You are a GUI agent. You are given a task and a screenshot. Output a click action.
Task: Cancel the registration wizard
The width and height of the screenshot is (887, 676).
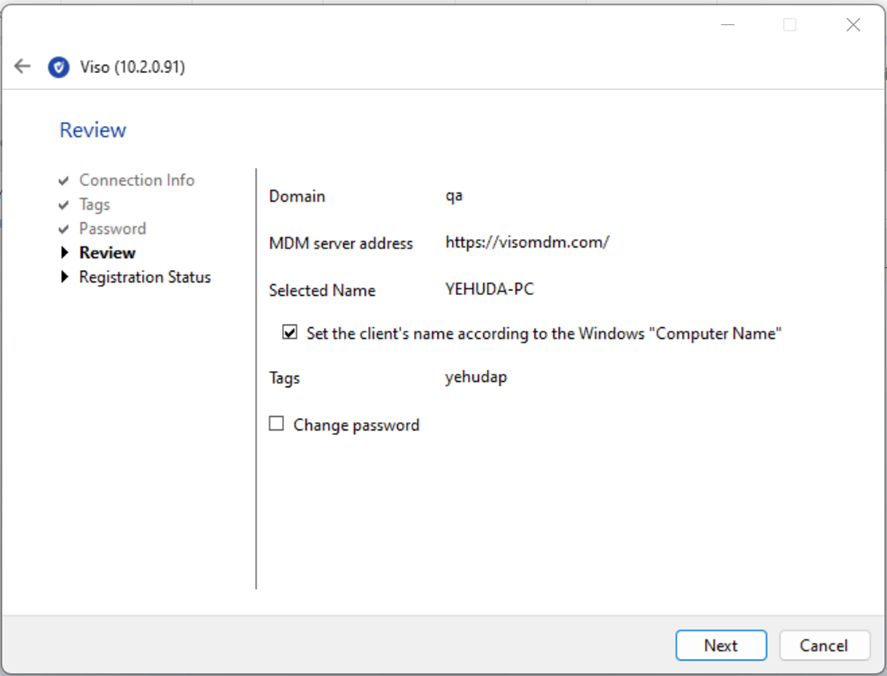pyautogui.click(x=823, y=645)
